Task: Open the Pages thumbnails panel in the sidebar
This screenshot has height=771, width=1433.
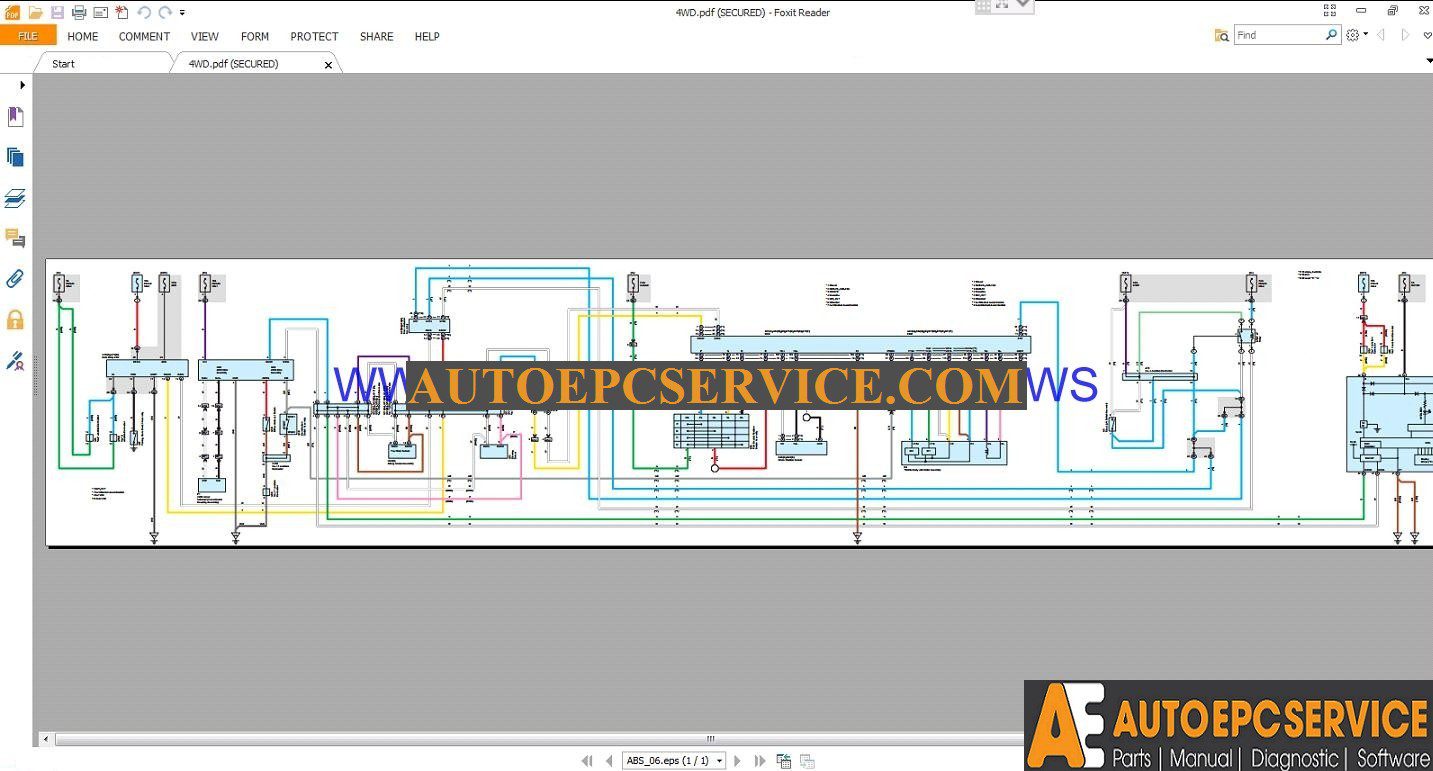Action: pyautogui.click(x=15, y=157)
